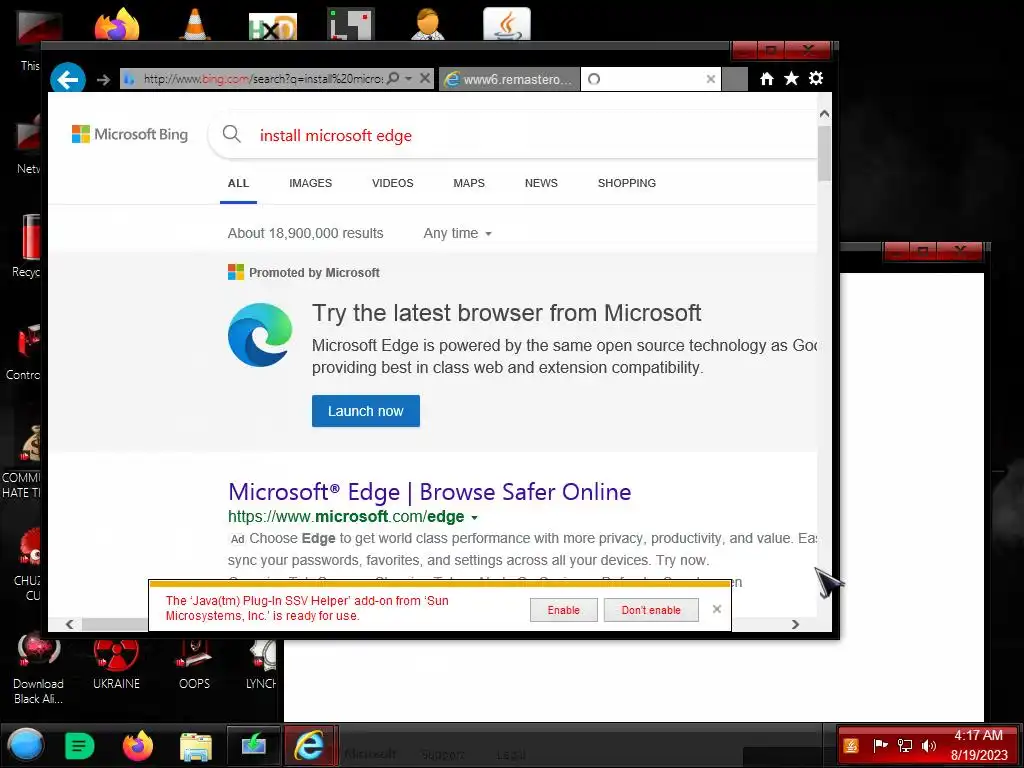Open the user avatar desktop icon
Screen dimensions: 1024x768
point(428,24)
